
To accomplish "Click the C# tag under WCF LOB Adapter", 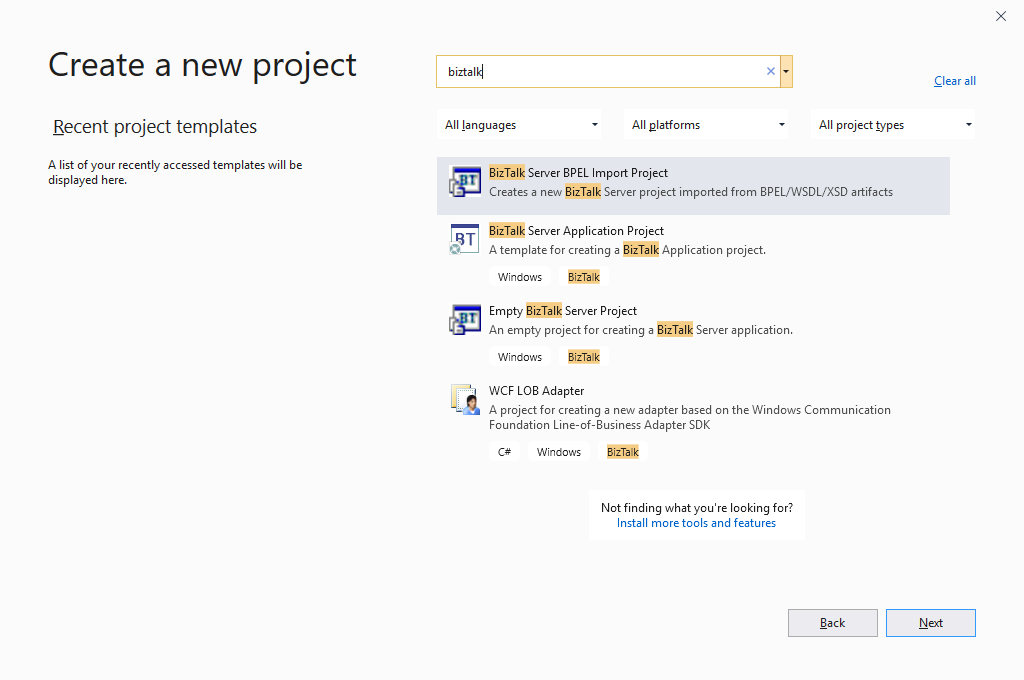I will (505, 452).
